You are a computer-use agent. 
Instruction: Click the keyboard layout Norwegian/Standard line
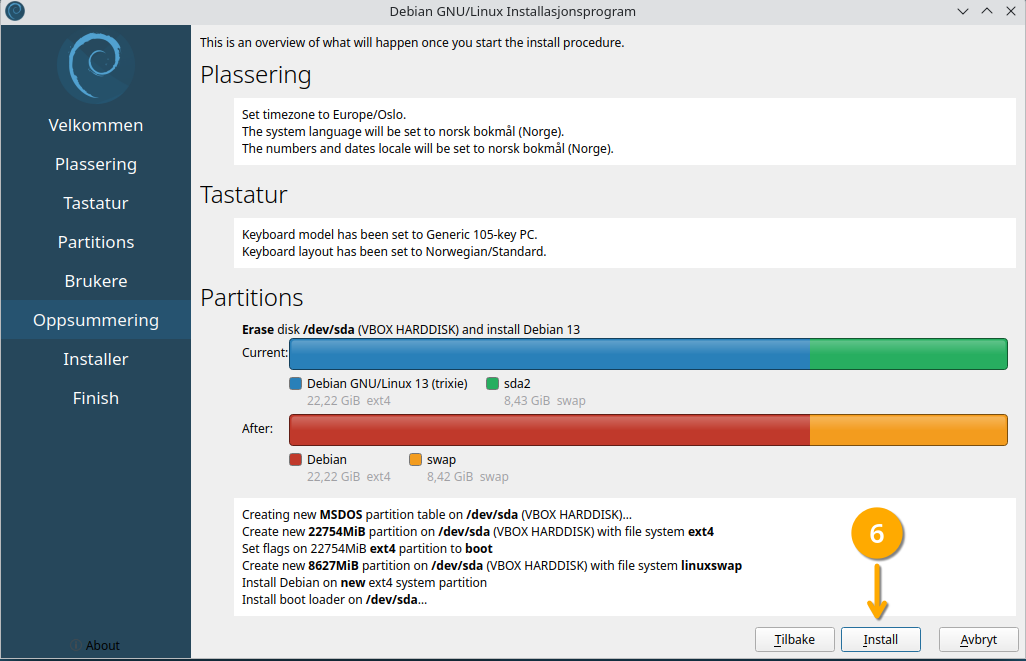(394, 251)
